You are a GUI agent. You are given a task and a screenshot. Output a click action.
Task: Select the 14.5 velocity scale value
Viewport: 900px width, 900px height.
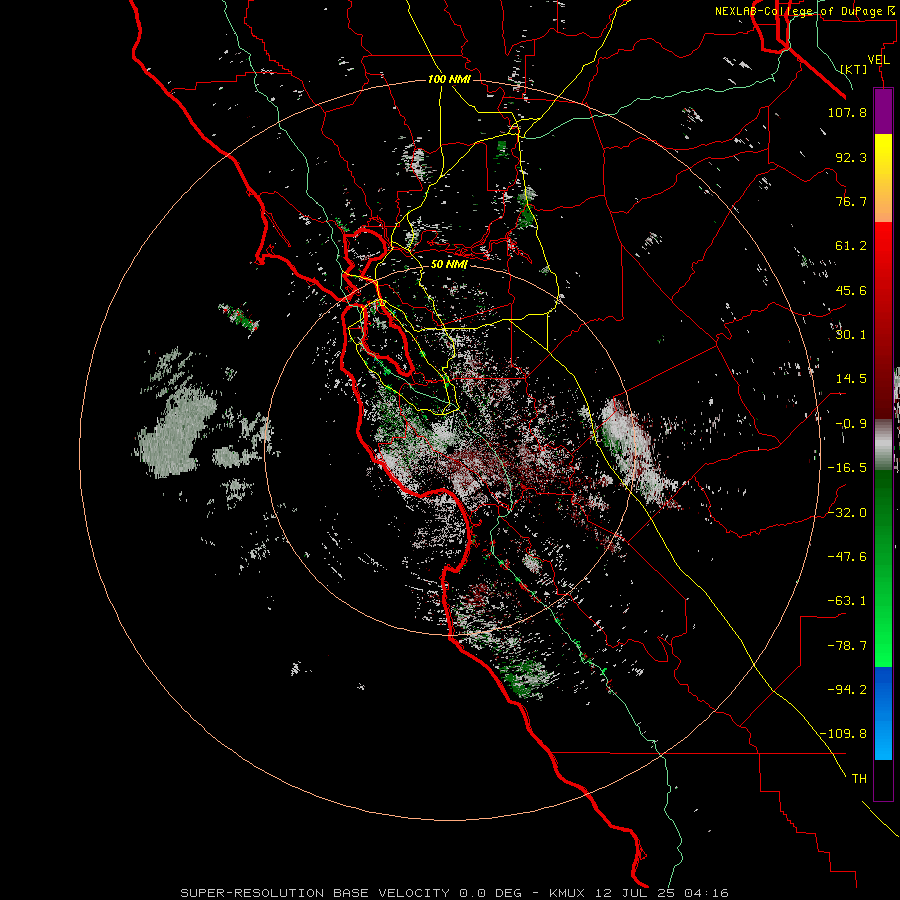(x=851, y=379)
